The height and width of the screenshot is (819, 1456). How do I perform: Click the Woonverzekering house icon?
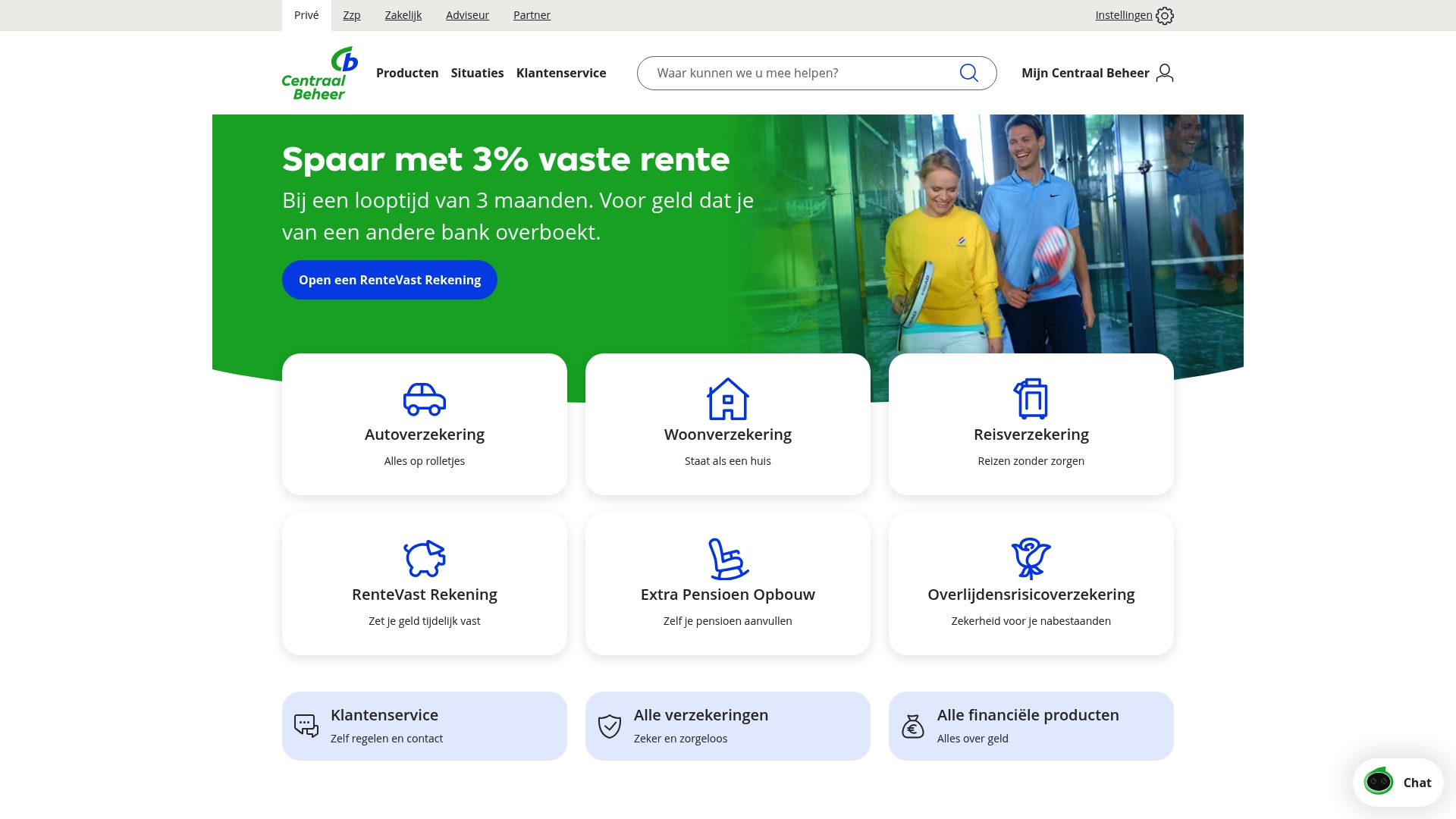727,398
